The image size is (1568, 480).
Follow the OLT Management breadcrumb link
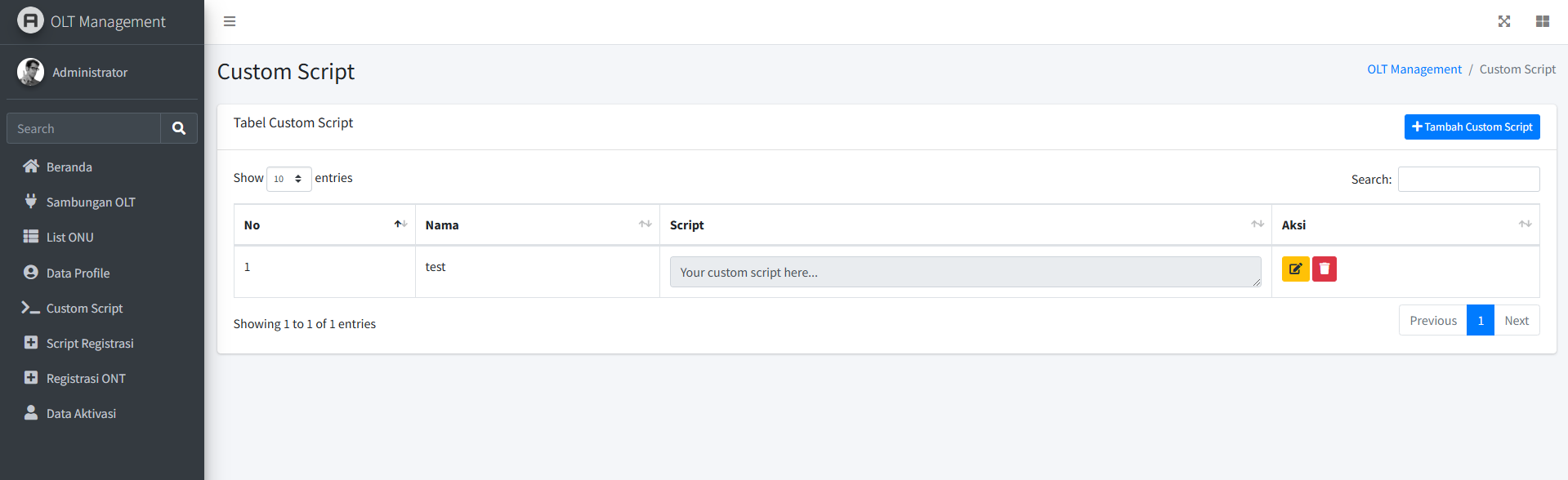click(1414, 69)
